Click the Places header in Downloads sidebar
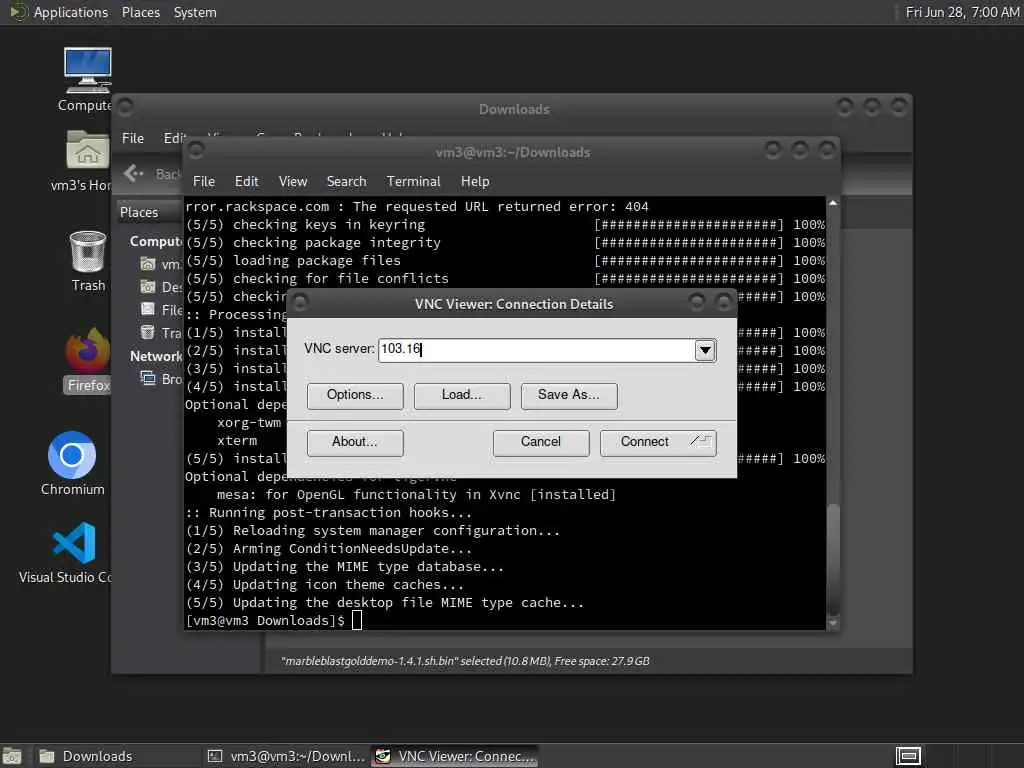The width and height of the screenshot is (1024, 768). (139, 212)
